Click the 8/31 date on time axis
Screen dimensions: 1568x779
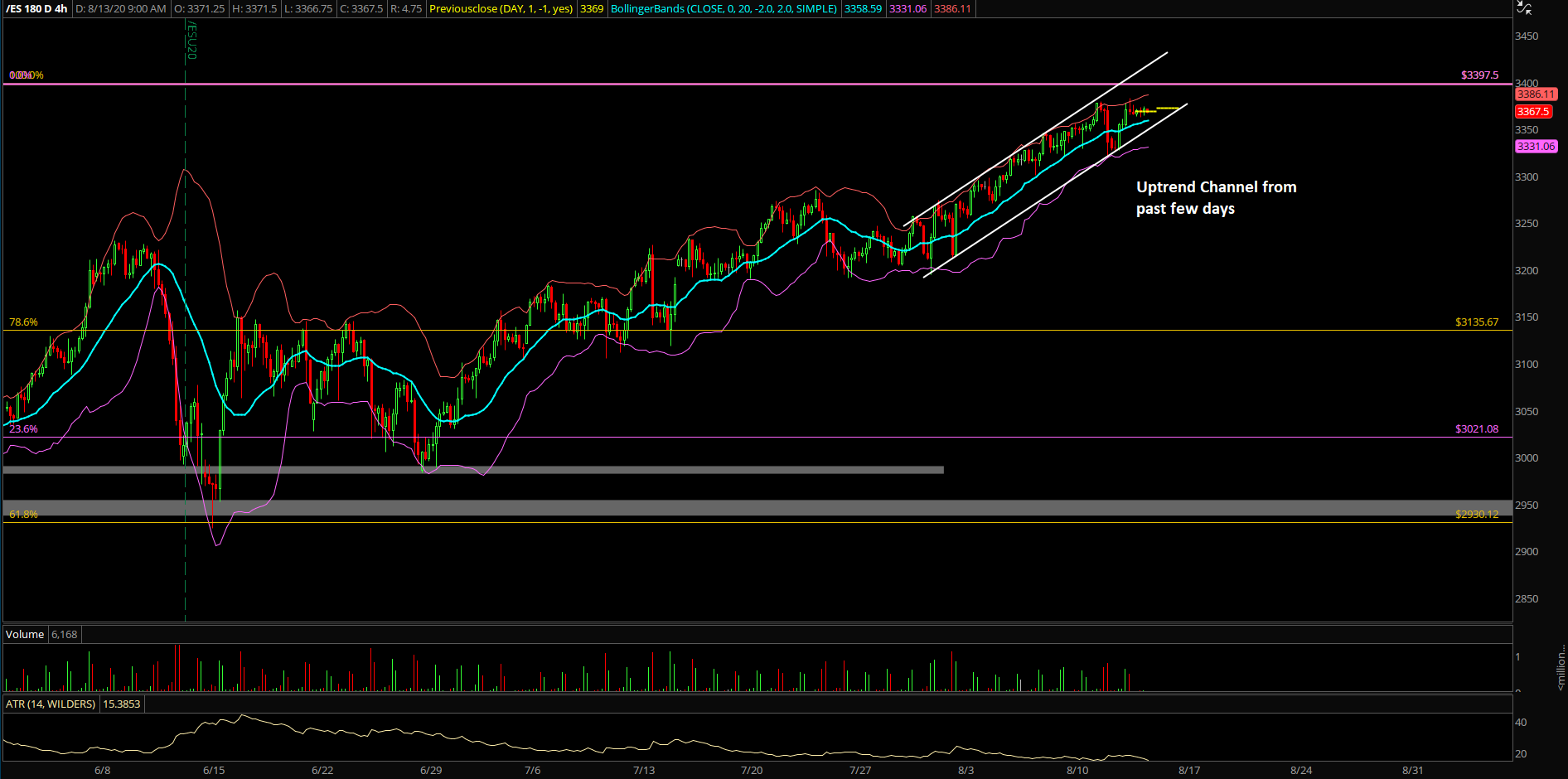[1412, 771]
